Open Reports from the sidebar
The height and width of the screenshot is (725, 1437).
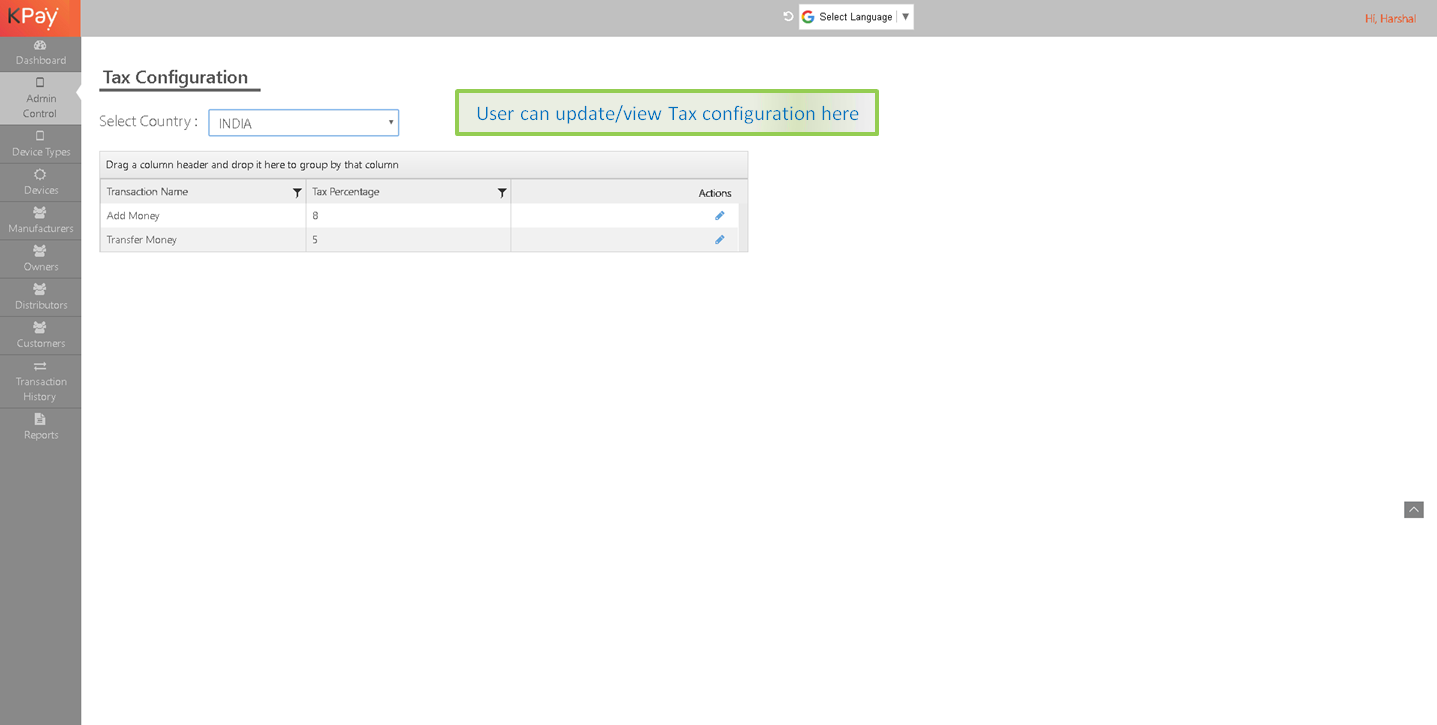click(40, 427)
